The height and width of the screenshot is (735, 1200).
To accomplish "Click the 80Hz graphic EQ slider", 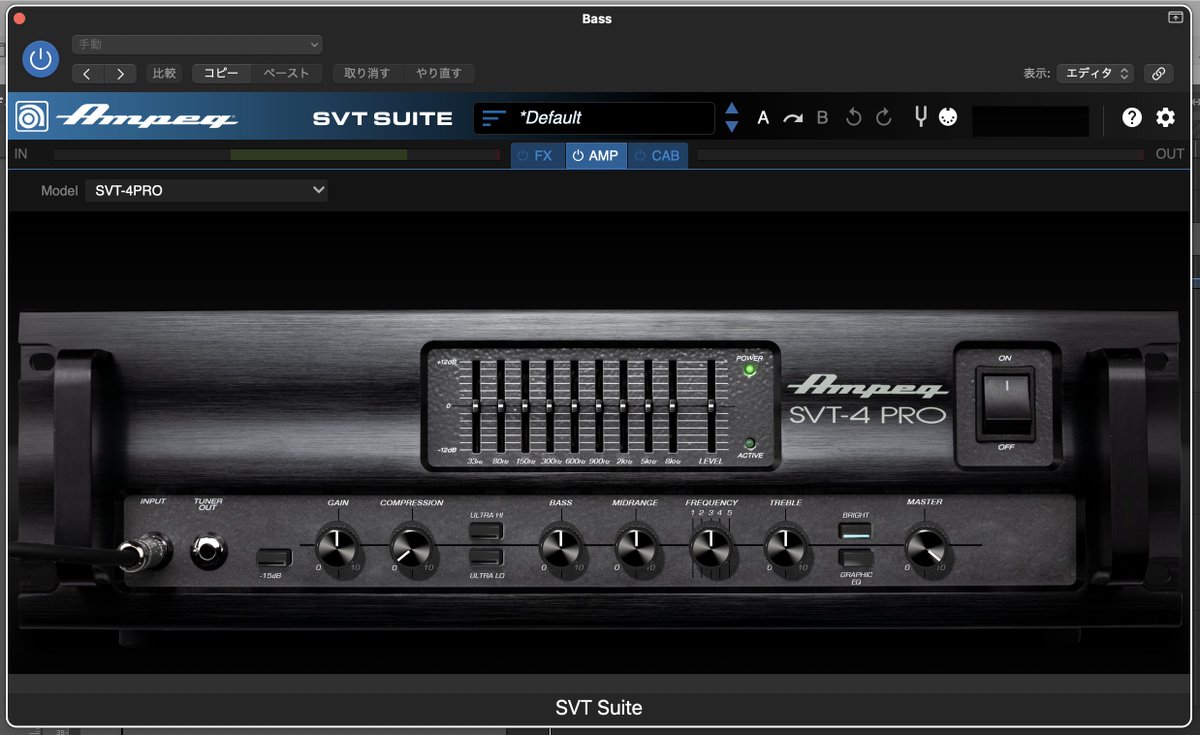I will [501, 405].
